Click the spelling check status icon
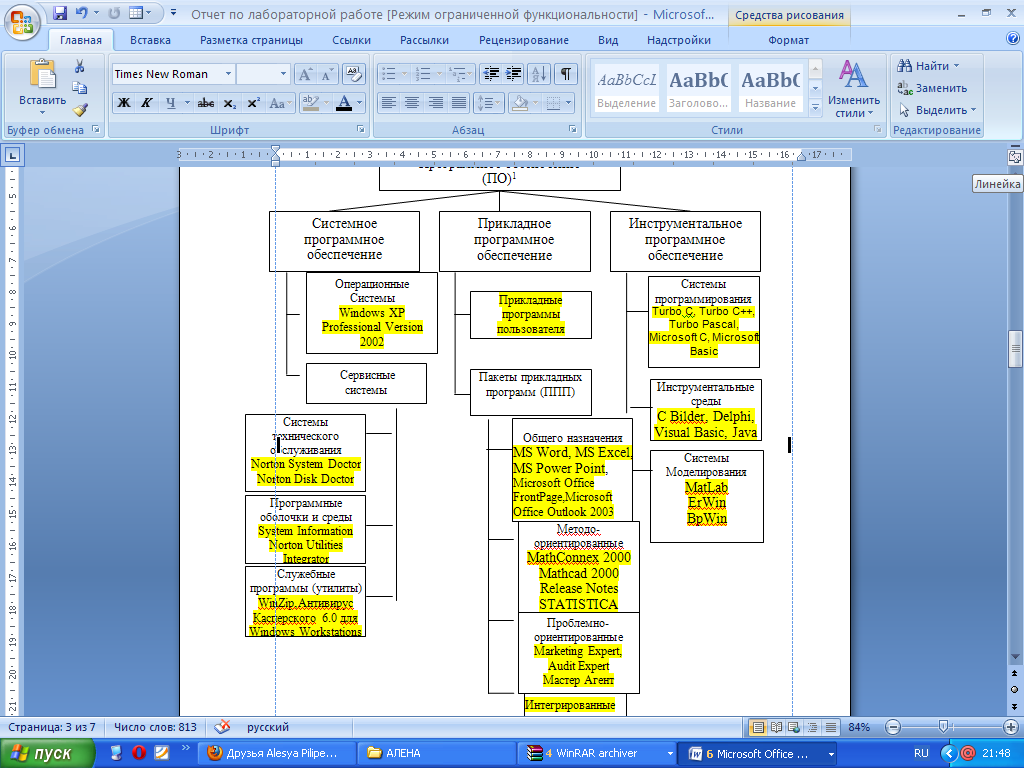 pos(223,727)
